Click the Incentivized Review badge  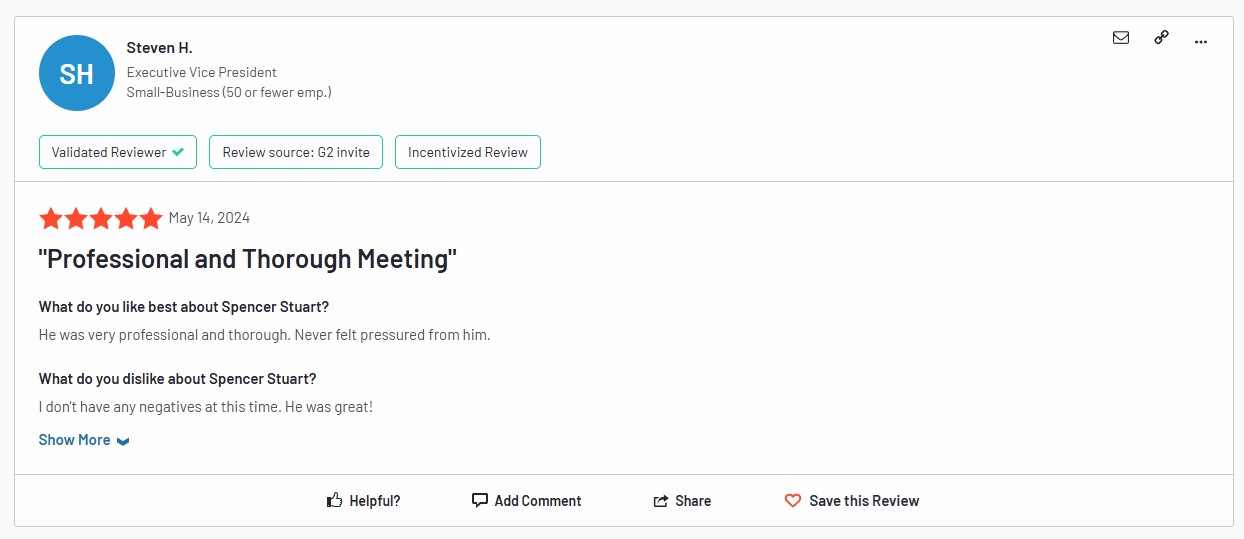468,152
